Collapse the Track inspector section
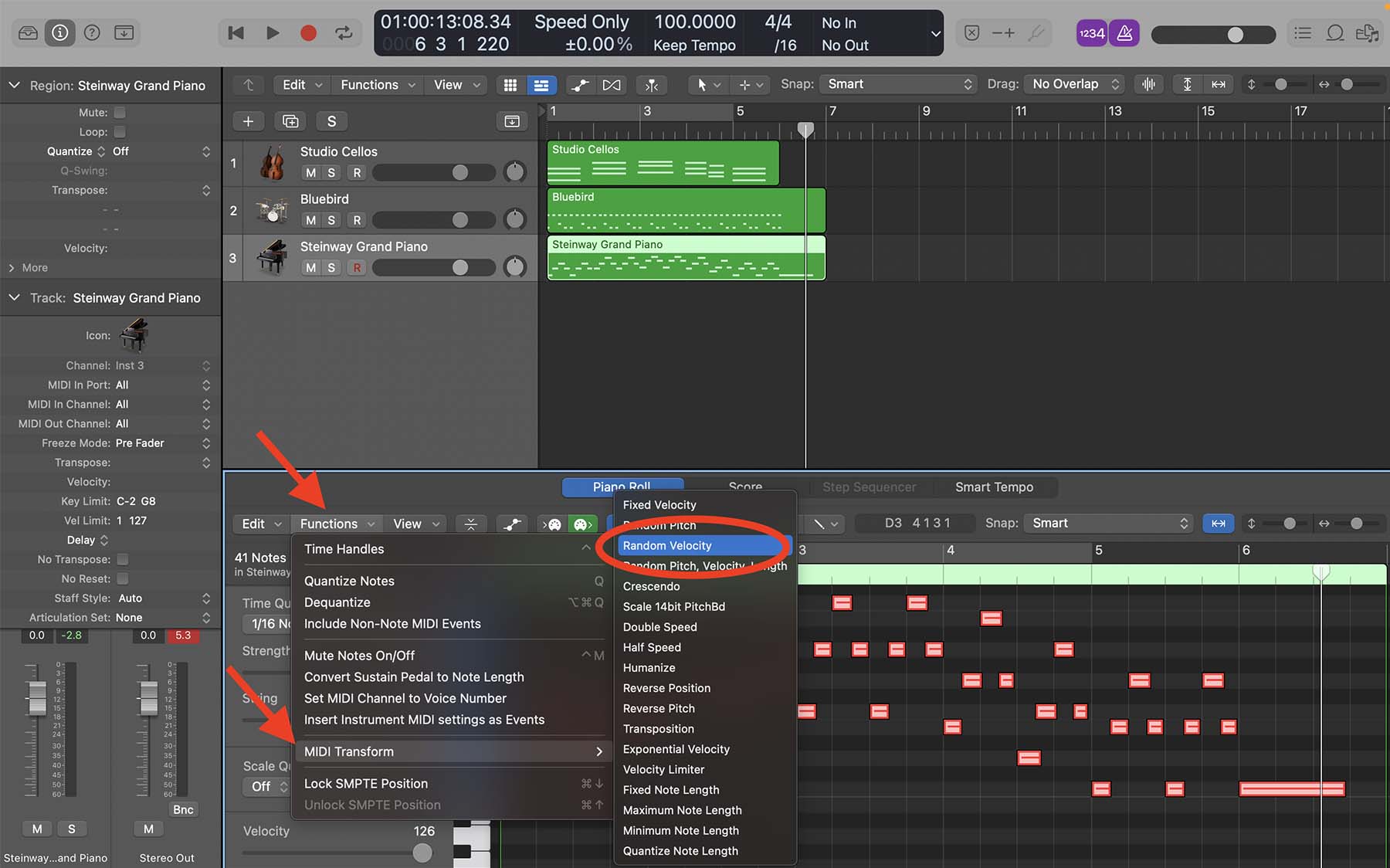This screenshot has height=868, width=1390. (14, 297)
